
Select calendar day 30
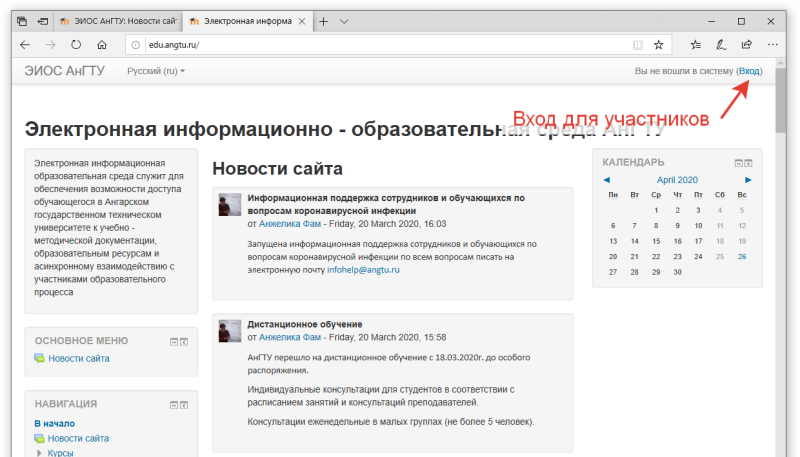tap(678, 272)
